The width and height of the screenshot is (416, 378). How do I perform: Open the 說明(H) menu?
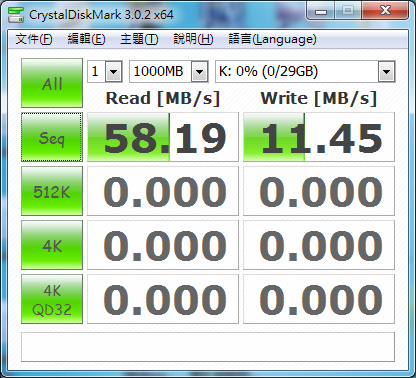pyautogui.click(x=193, y=39)
